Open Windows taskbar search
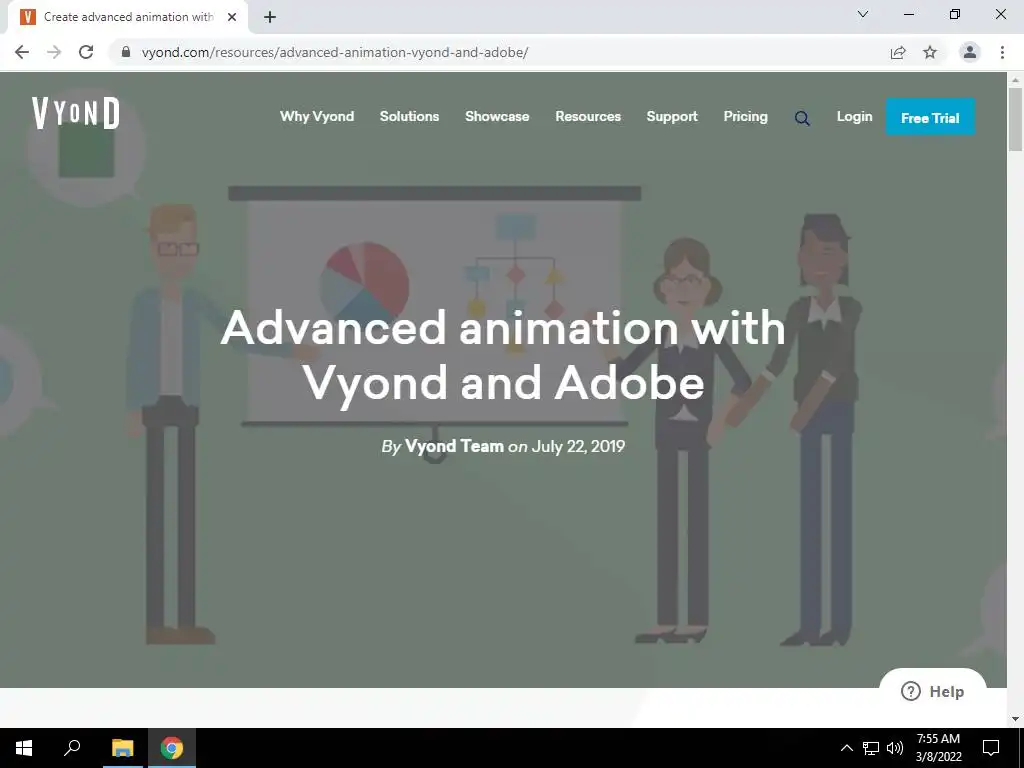Viewport: 1024px width, 768px height. coord(72,748)
